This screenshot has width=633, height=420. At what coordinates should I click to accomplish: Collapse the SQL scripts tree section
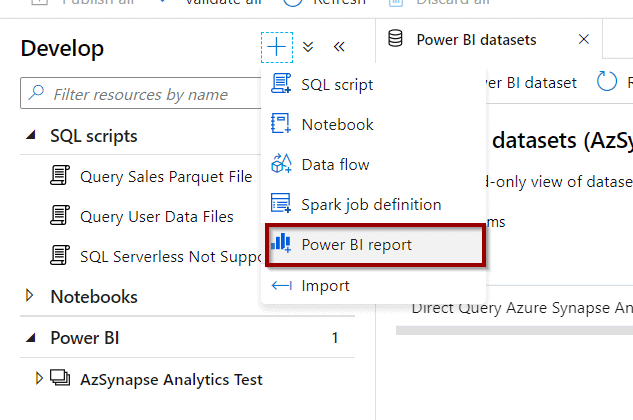tap(31, 135)
